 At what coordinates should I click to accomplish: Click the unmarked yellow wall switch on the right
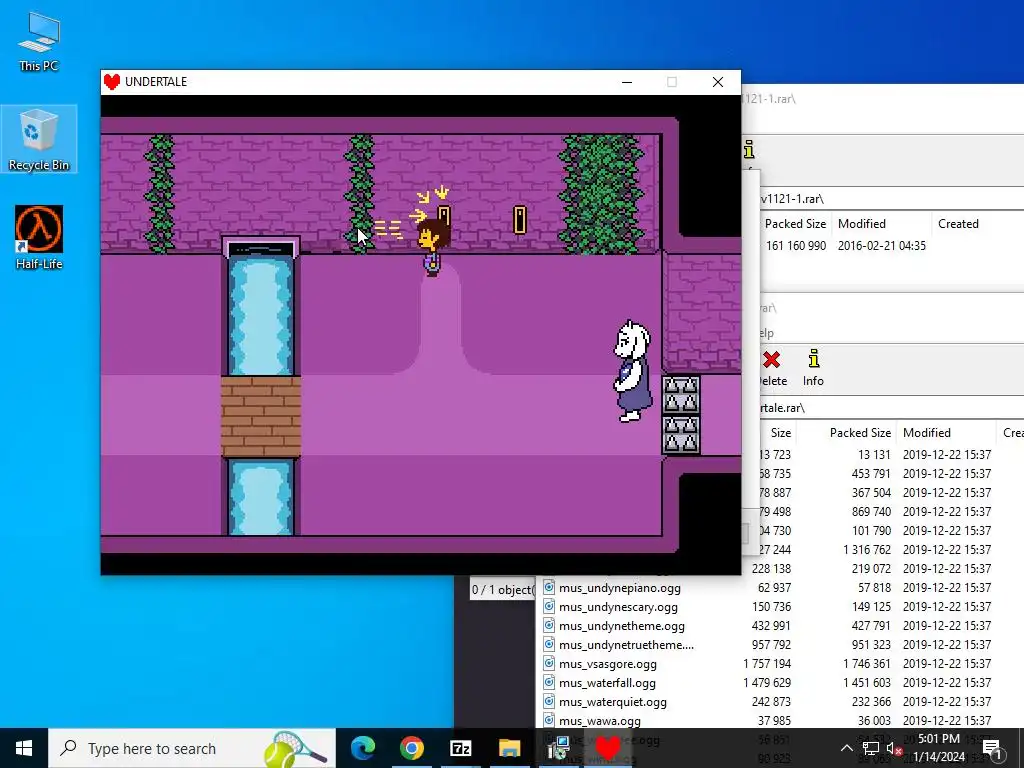click(x=520, y=220)
